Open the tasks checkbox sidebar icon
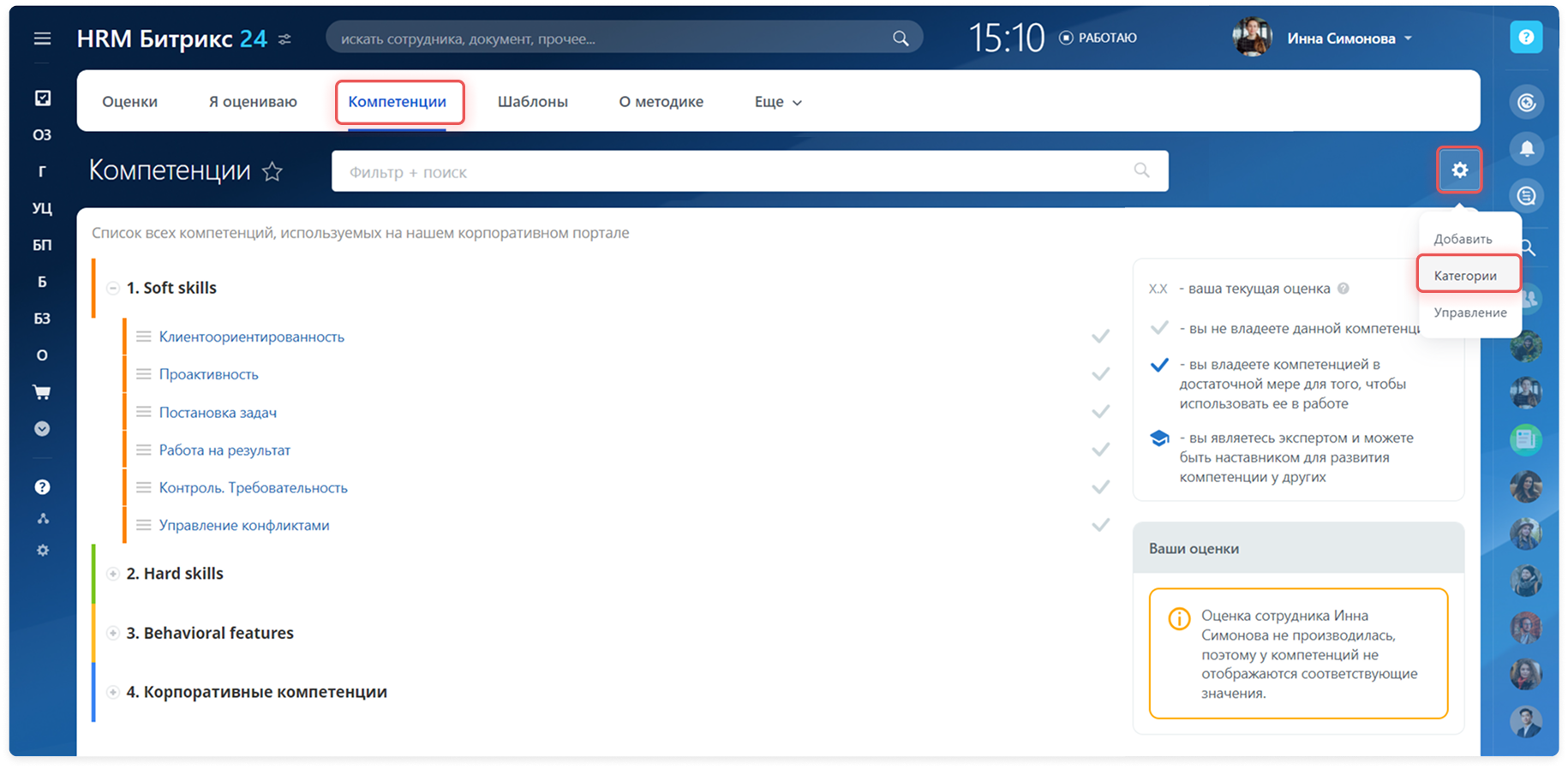The width and height of the screenshot is (1568, 769). [x=42, y=98]
